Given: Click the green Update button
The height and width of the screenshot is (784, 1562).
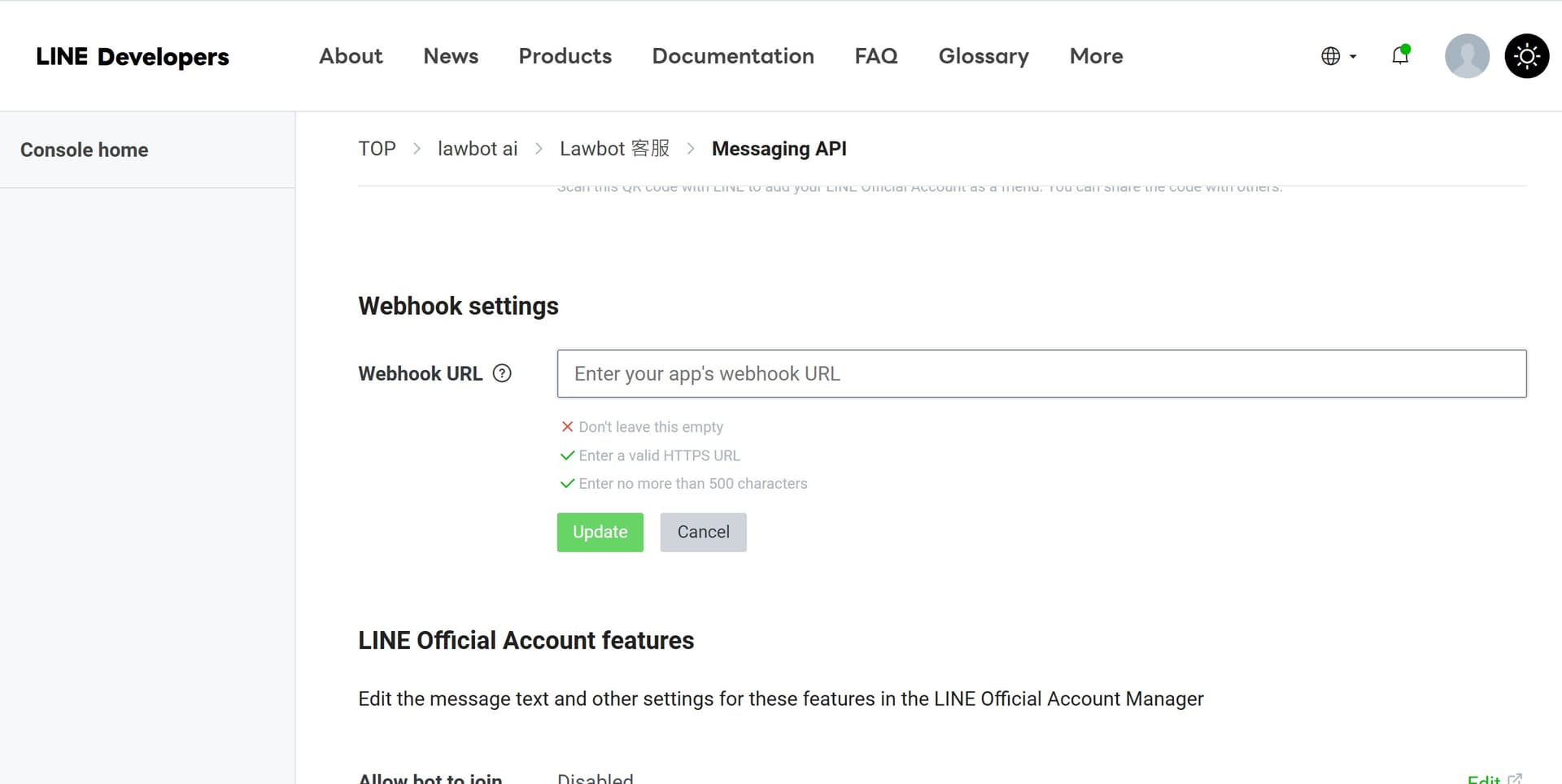Looking at the screenshot, I should click(x=600, y=532).
